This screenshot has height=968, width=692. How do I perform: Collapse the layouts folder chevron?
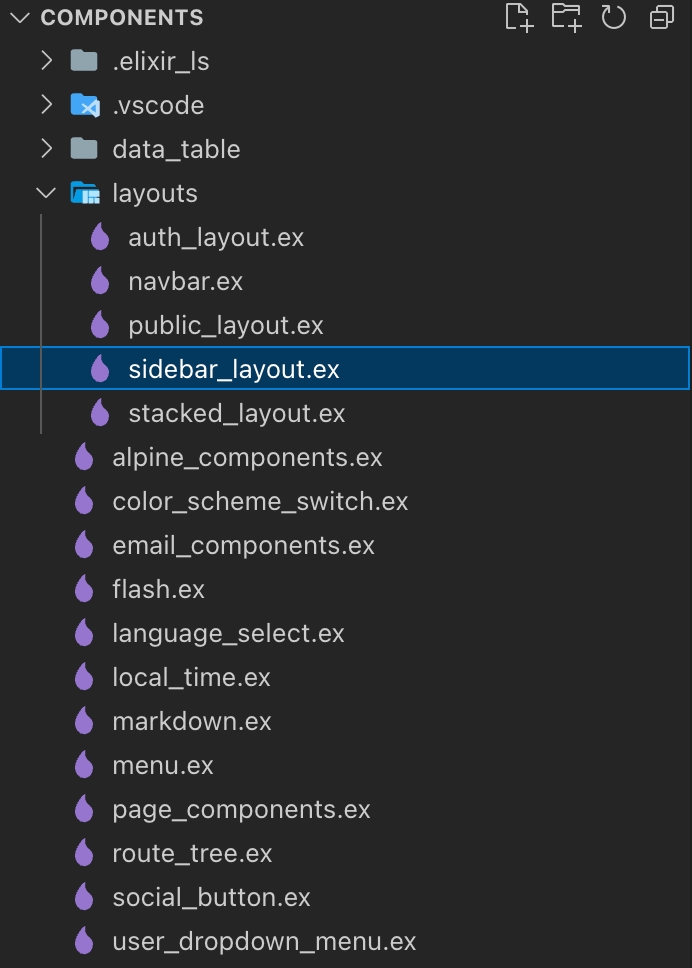46,193
